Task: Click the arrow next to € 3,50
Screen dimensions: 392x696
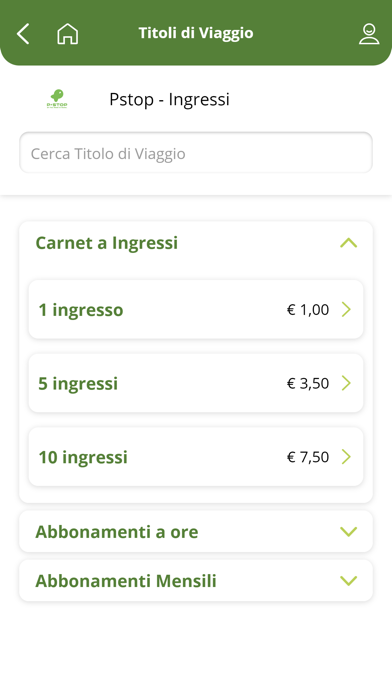Action: pyautogui.click(x=346, y=383)
